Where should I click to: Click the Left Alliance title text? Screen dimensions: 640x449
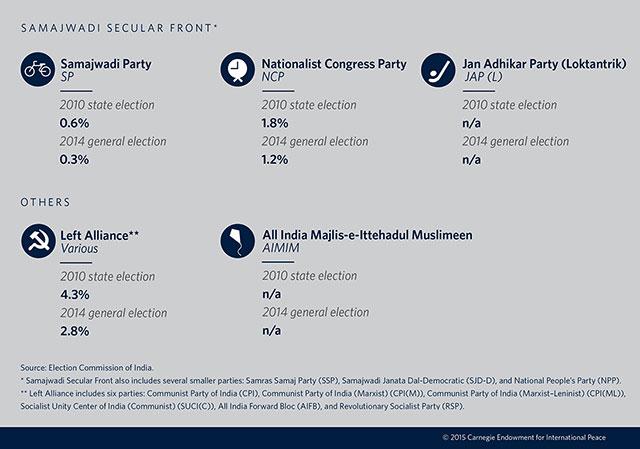[100, 236]
